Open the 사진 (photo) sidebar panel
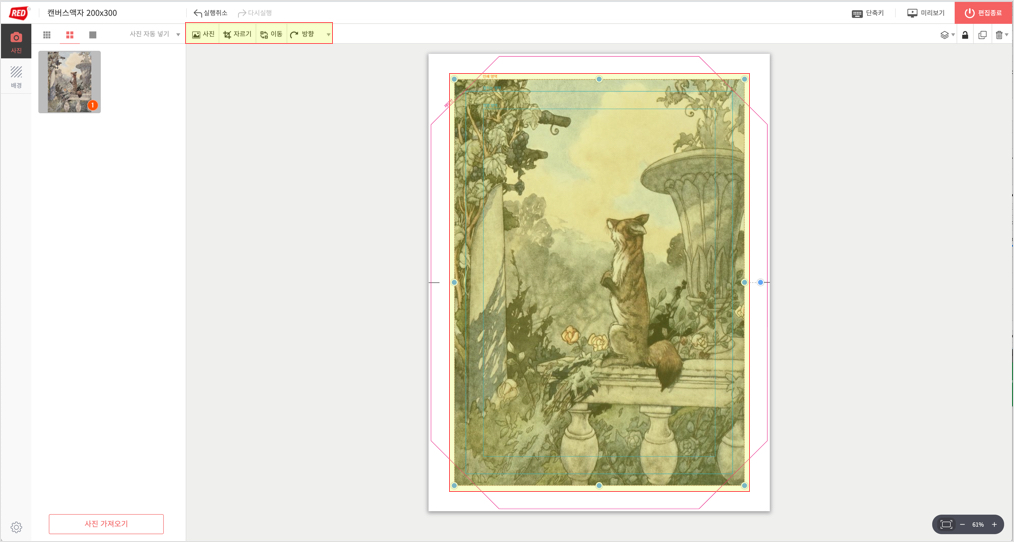 [x=16, y=41]
